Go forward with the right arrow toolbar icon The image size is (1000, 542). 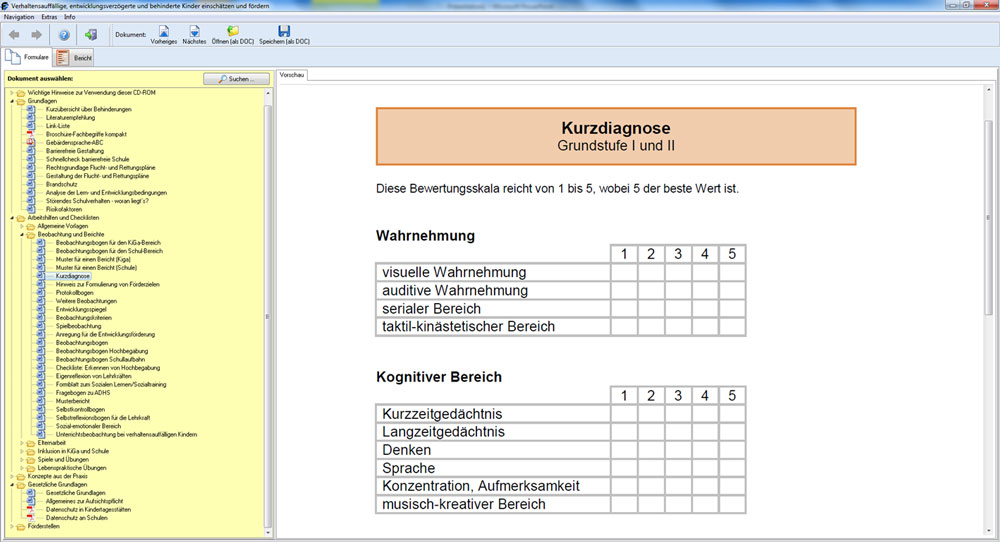tap(36, 35)
